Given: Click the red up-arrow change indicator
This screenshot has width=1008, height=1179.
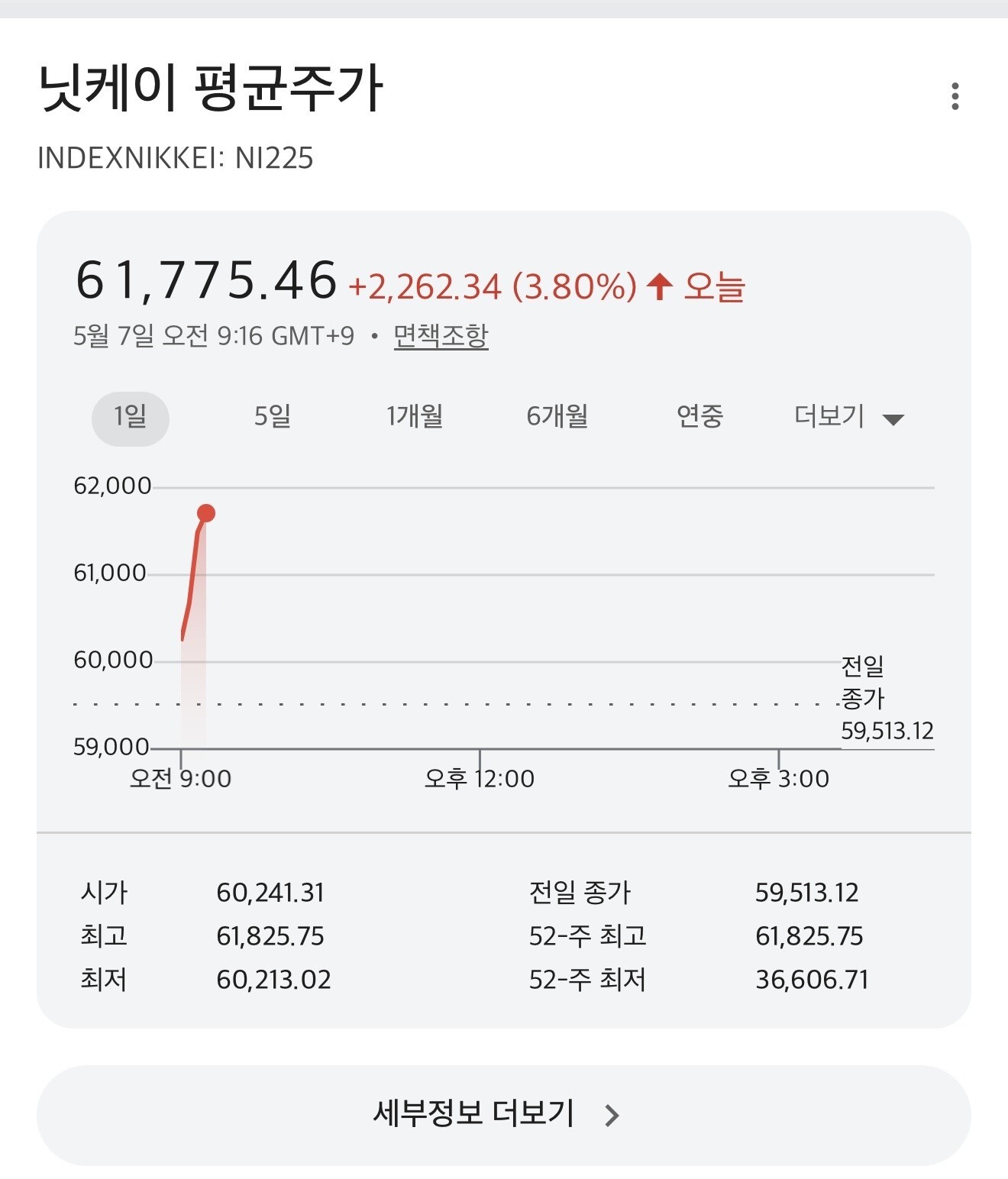Looking at the screenshot, I should point(660,287).
